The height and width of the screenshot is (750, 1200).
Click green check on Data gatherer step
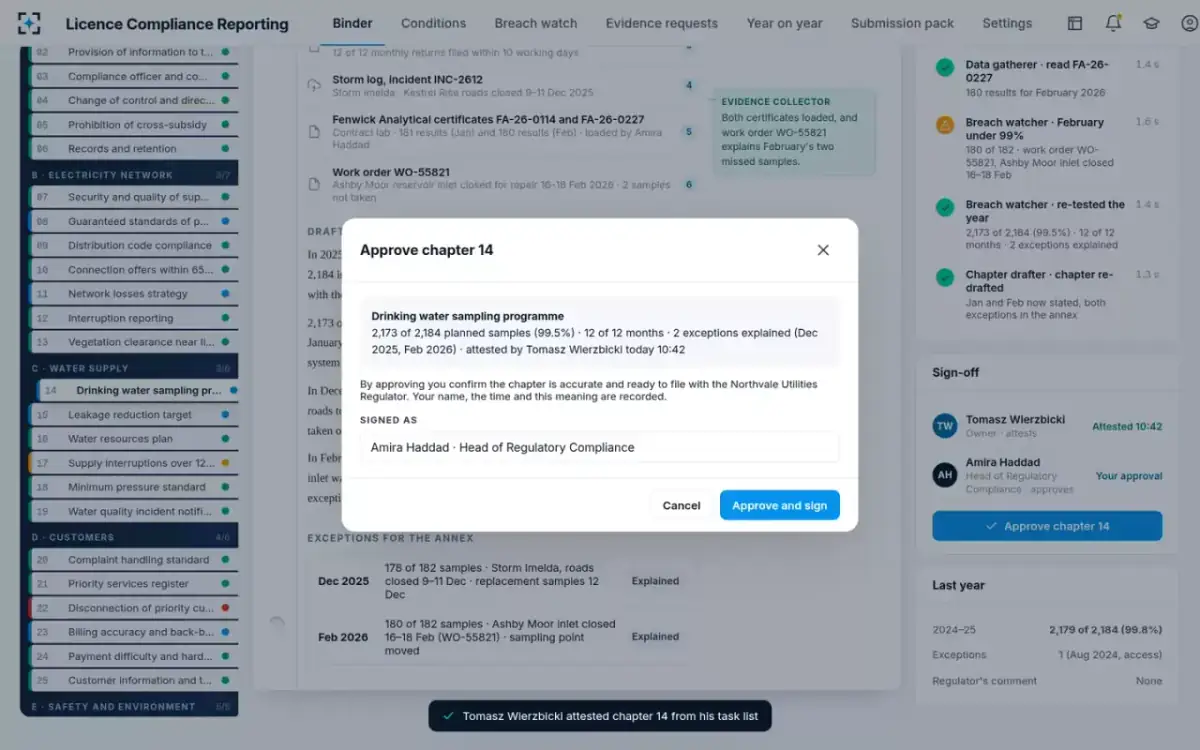(945, 68)
